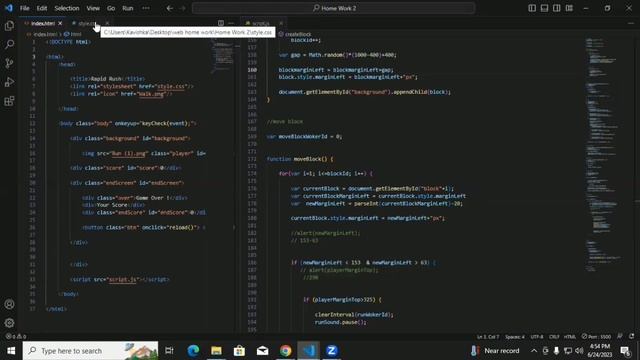Open the volume control in system tray
The image size is (640, 360).
pos(579,351)
